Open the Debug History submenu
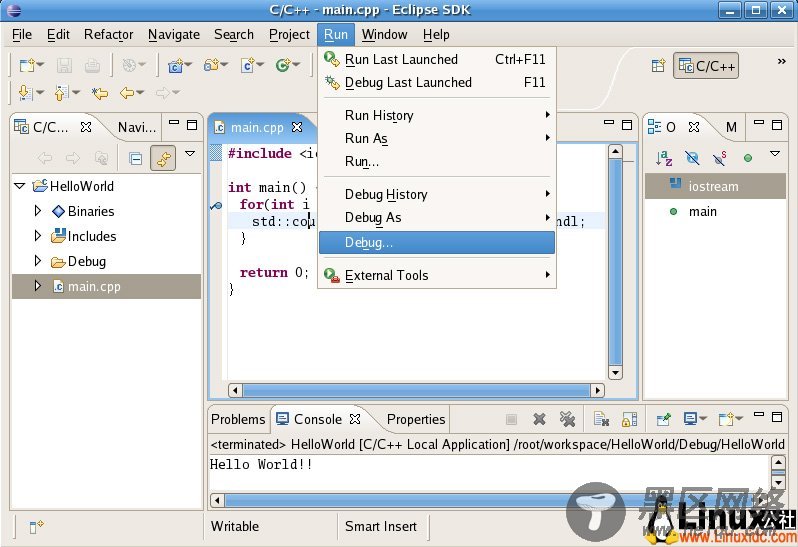 coord(437,194)
